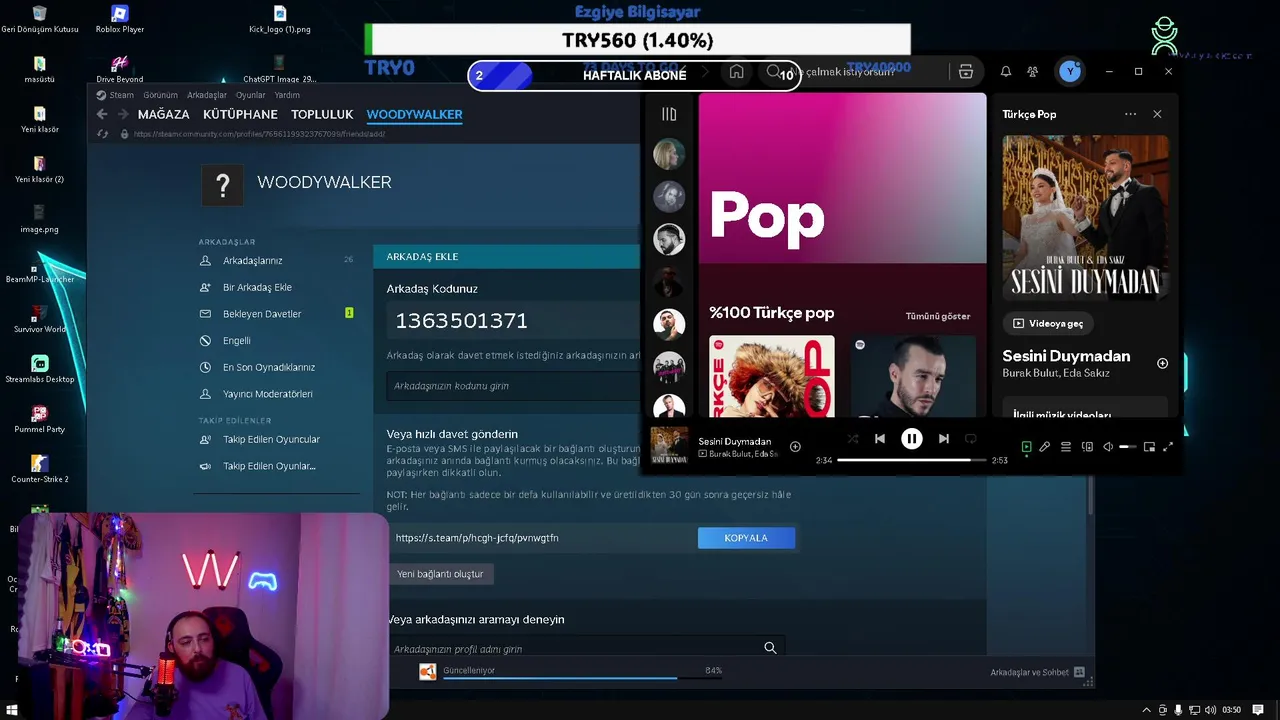Enter Spotify full screen mode

(x=1167, y=447)
